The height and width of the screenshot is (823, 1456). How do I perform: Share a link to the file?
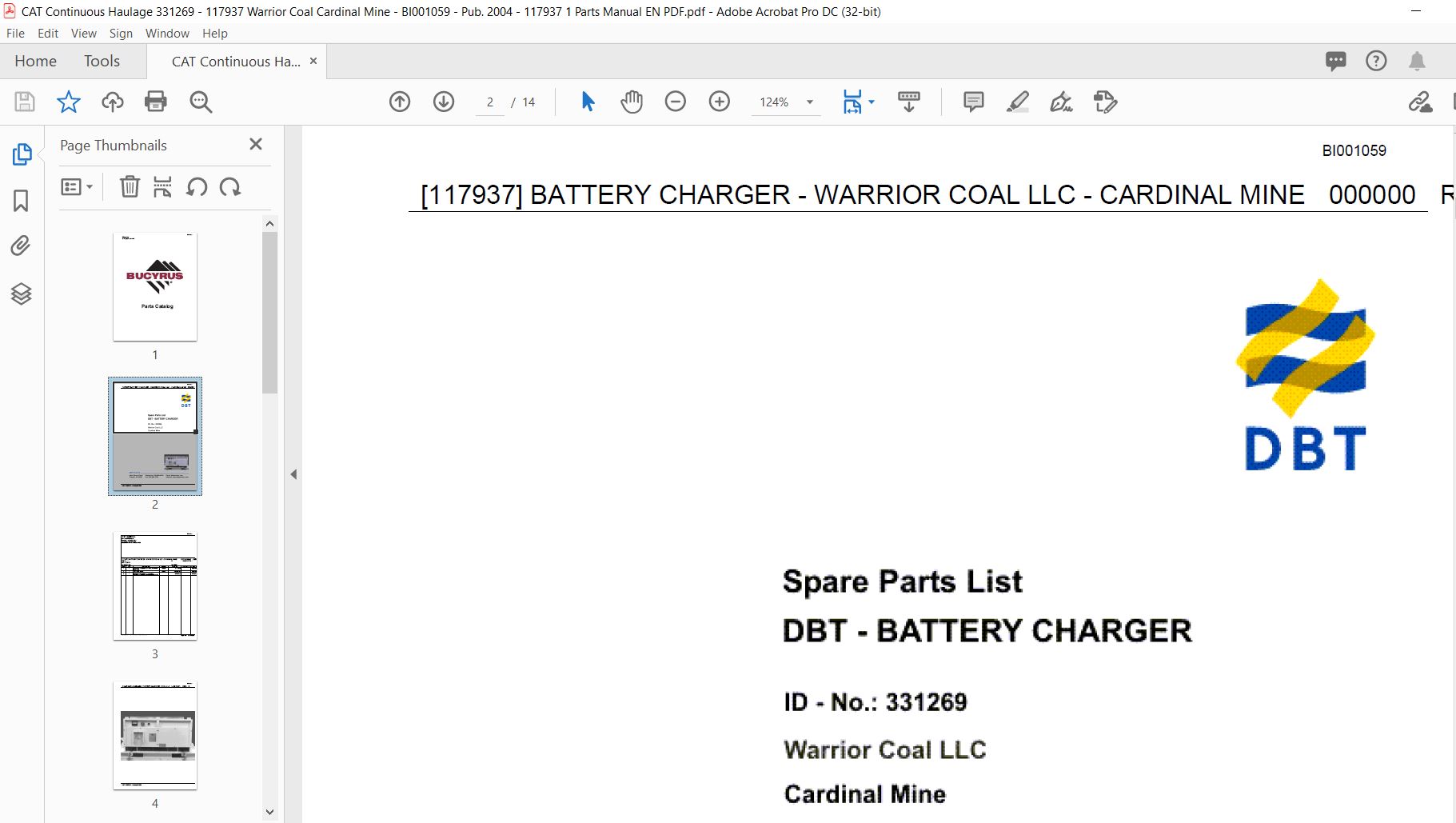tap(1421, 102)
